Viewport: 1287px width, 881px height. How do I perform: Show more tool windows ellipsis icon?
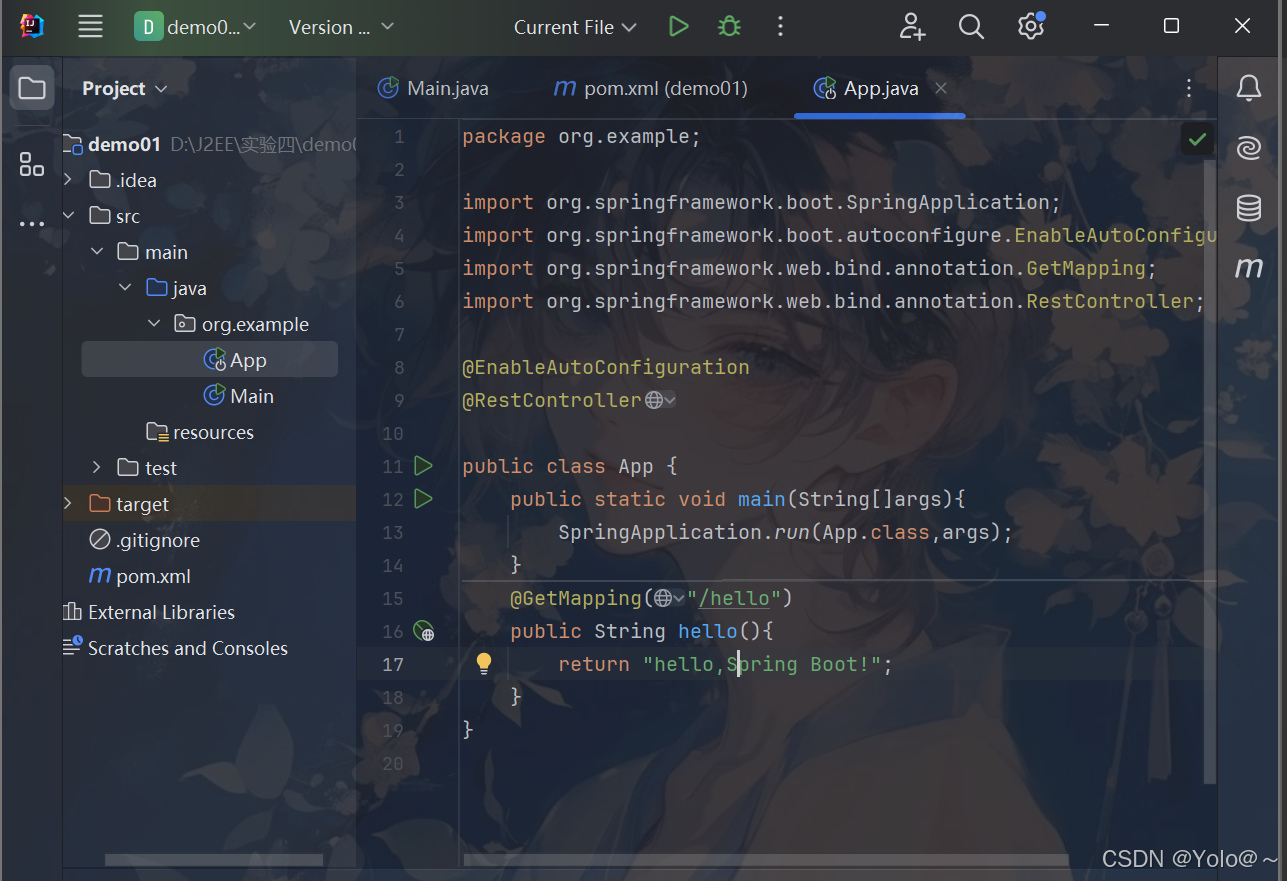32,224
